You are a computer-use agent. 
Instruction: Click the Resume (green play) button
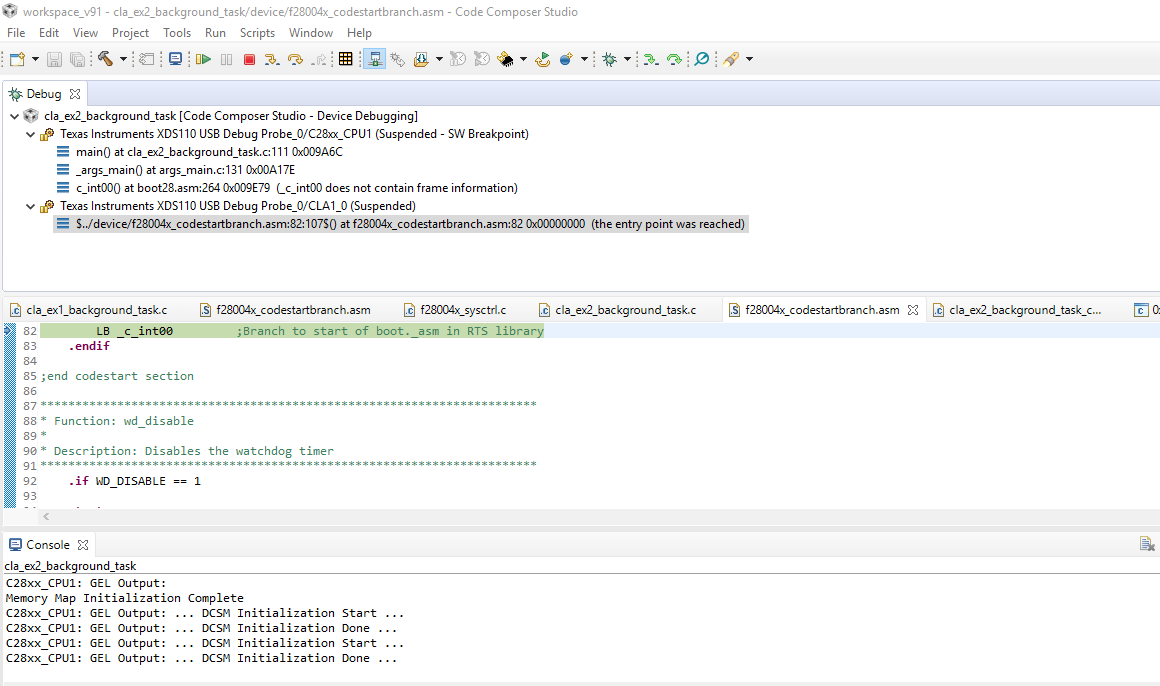click(x=203, y=60)
